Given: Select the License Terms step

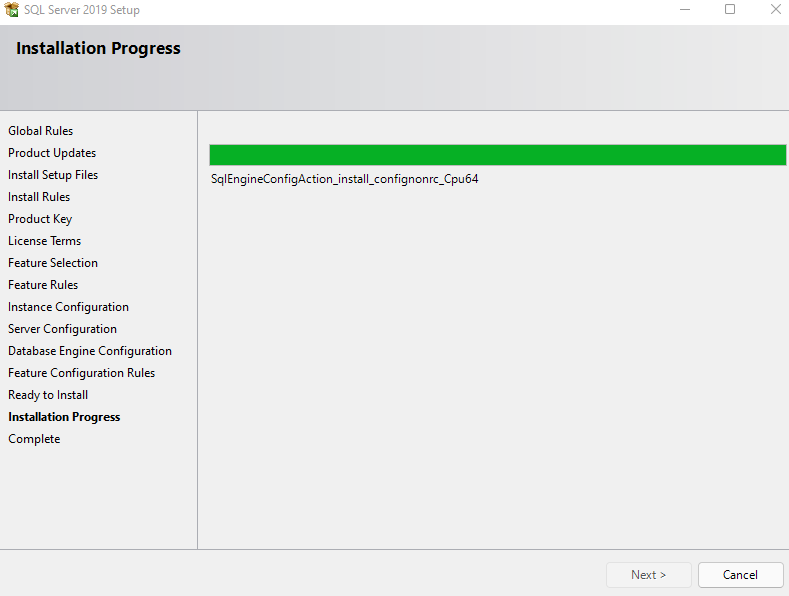Looking at the screenshot, I should click(44, 241).
